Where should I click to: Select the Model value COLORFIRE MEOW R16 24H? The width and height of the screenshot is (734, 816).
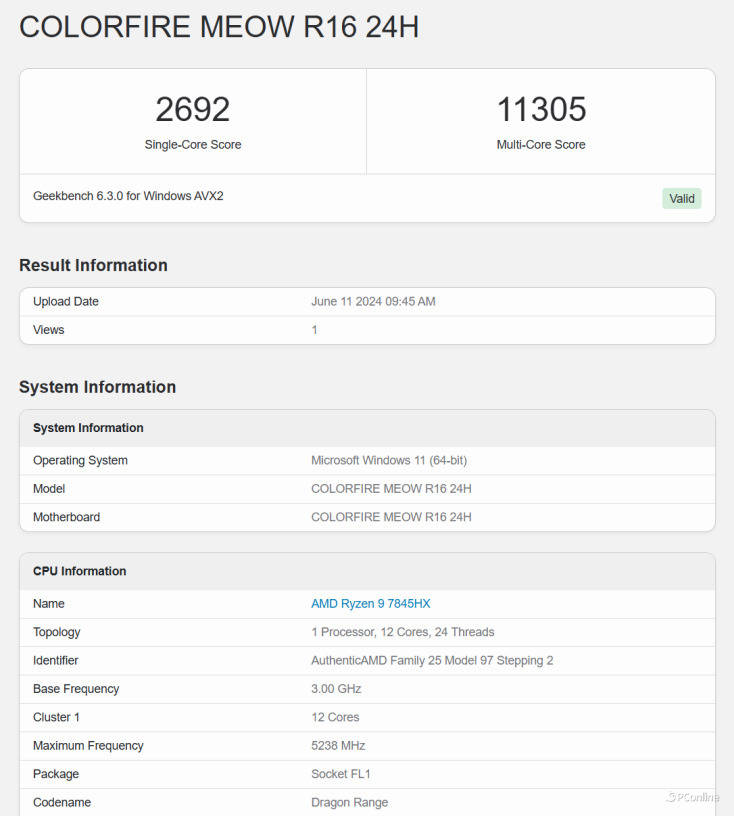pyautogui.click(x=391, y=489)
